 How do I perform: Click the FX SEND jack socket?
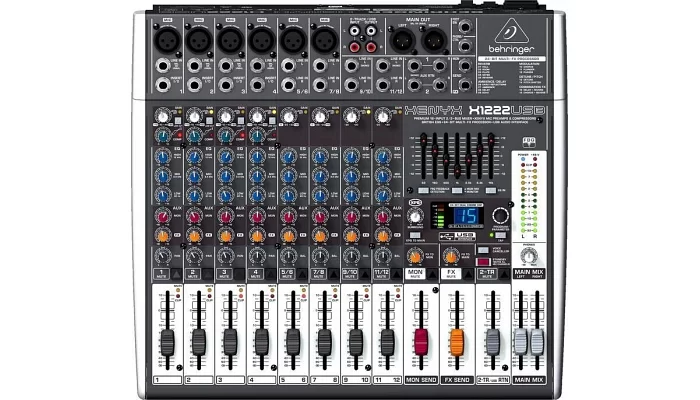(465, 84)
